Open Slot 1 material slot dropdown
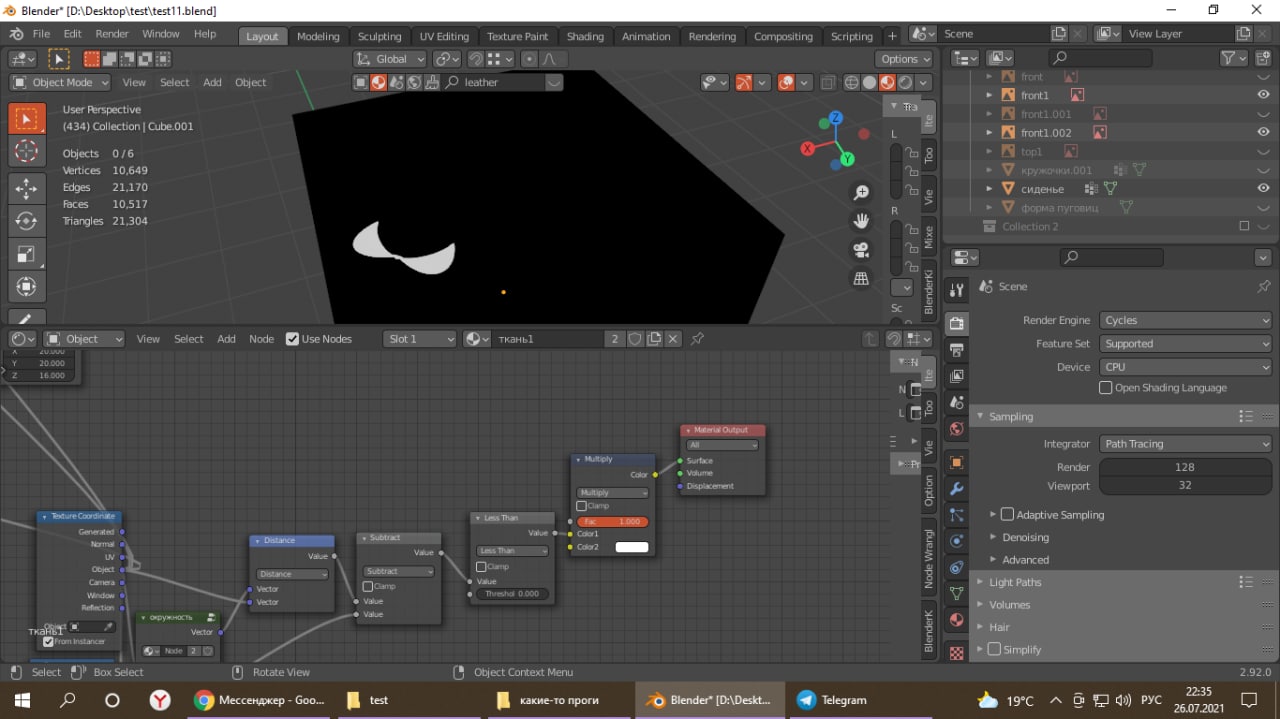The height and width of the screenshot is (719, 1280). click(420, 339)
